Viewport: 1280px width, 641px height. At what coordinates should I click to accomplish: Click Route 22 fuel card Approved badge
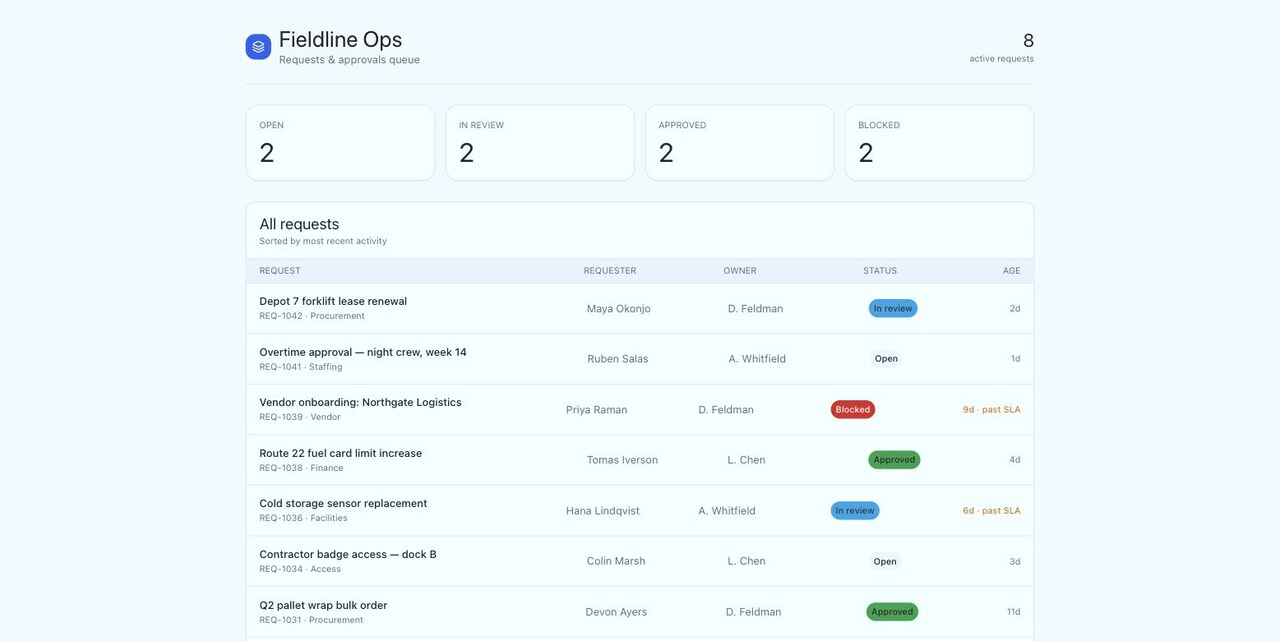(x=894, y=460)
